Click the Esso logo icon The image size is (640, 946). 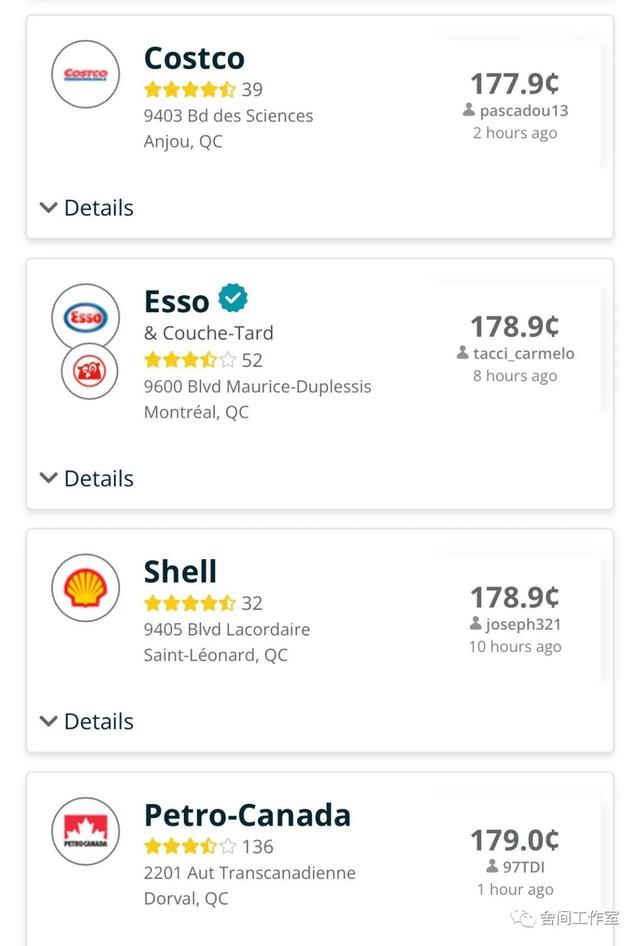click(85, 317)
